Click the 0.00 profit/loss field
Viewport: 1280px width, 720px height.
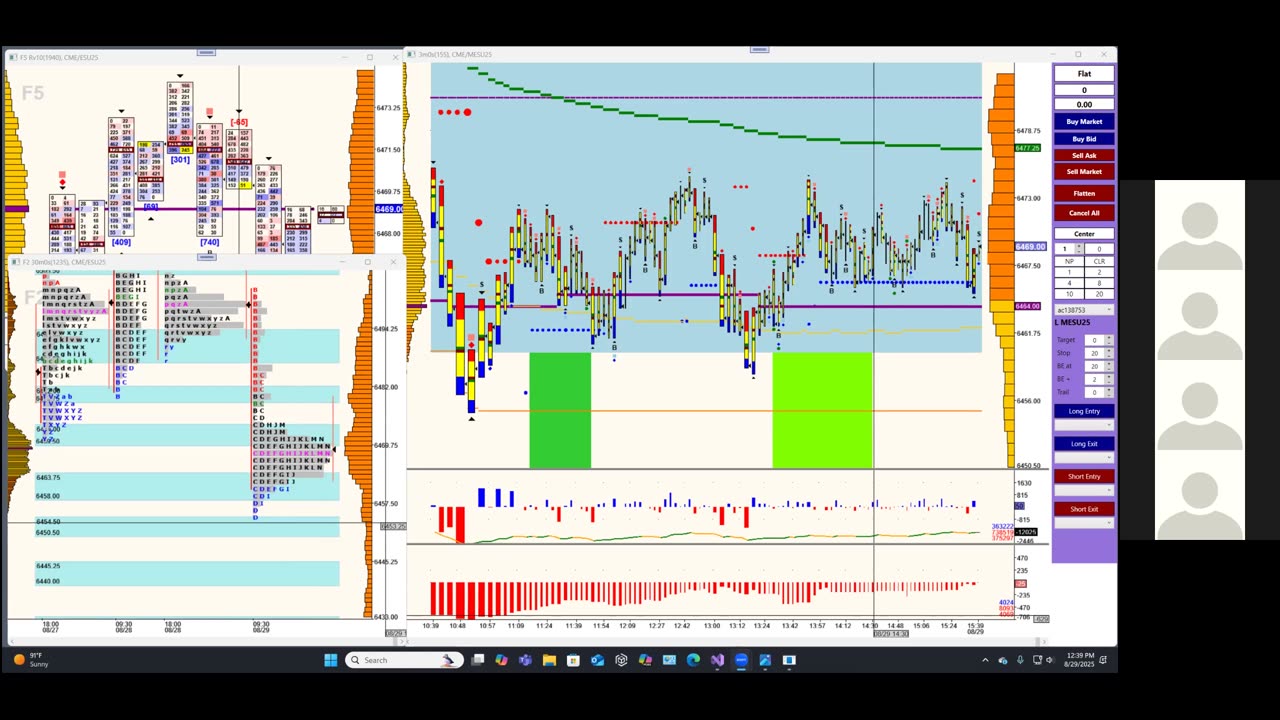click(x=1084, y=104)
